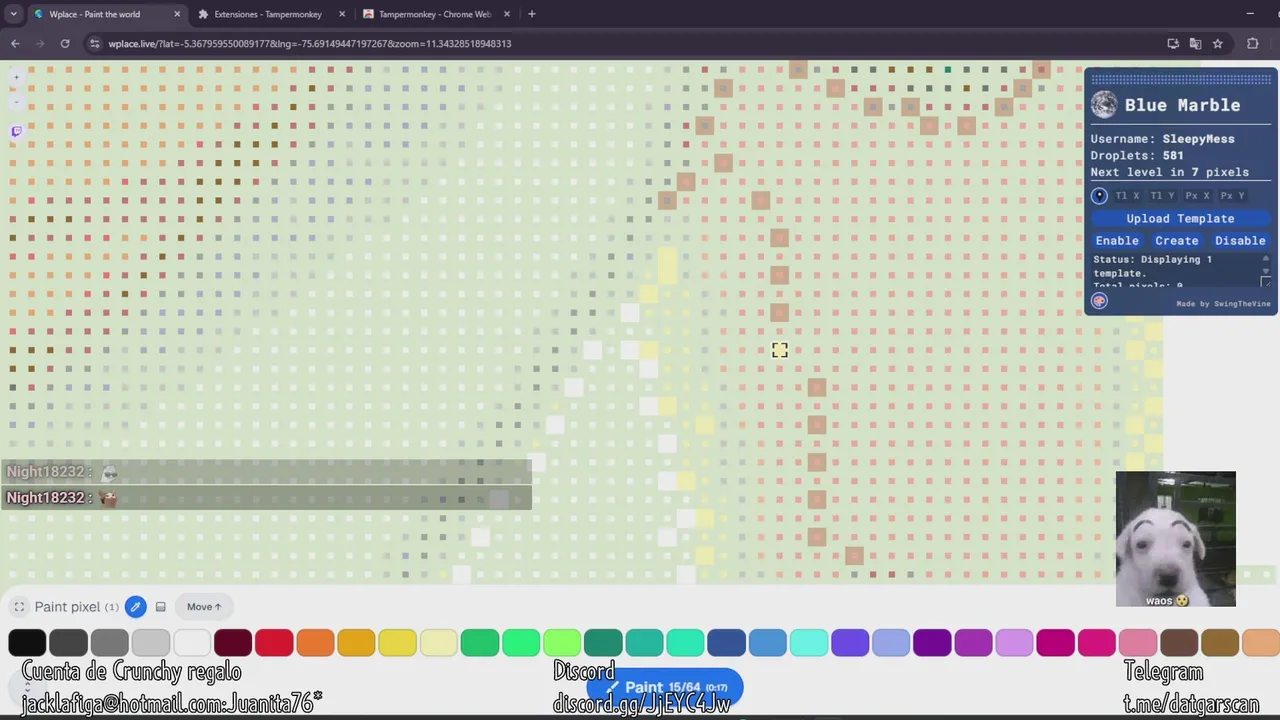Select the dark gray color swatch
The height and width of the screenshot is (720, 1280).
pos(68,642)
